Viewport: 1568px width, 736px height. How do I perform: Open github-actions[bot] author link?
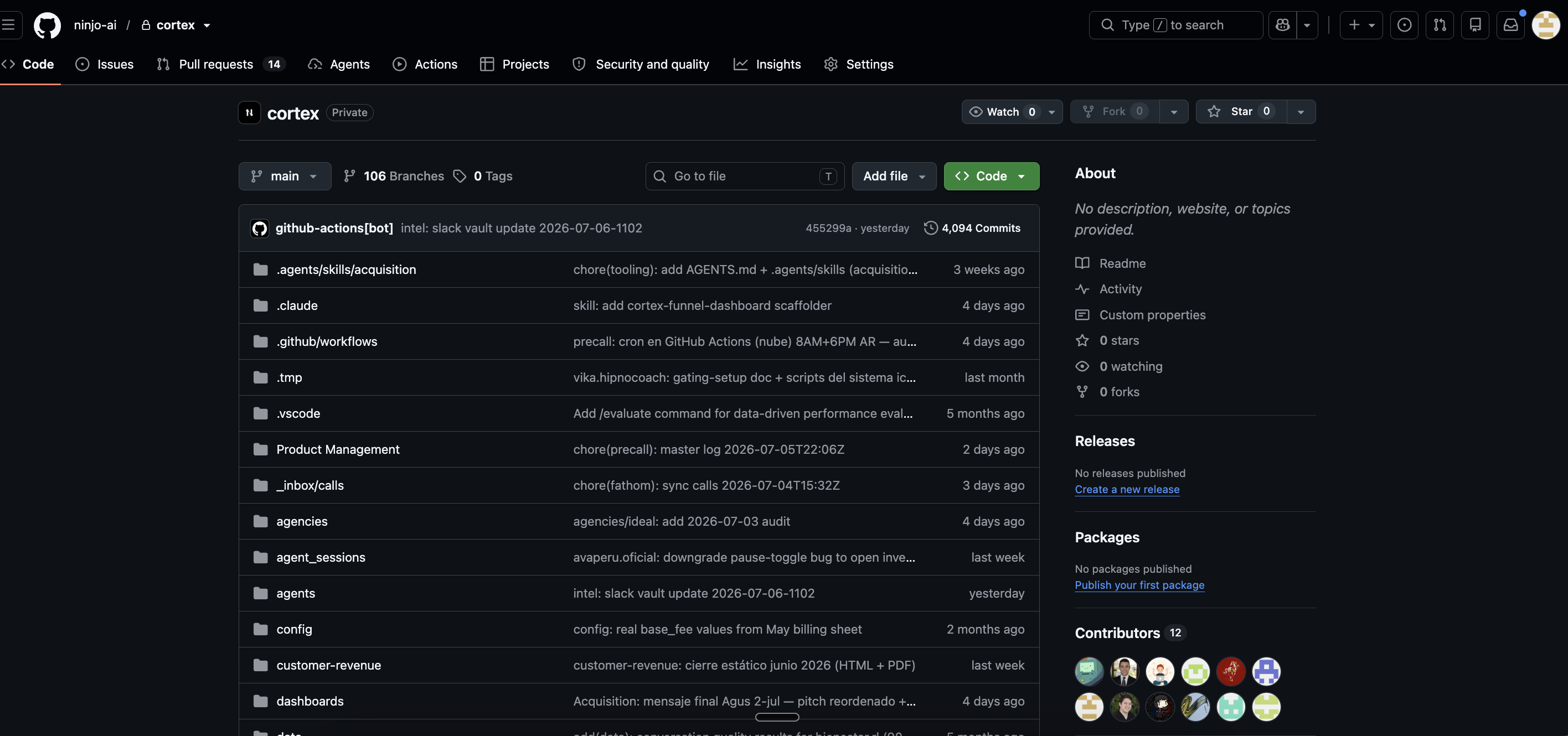click(334, 228)
